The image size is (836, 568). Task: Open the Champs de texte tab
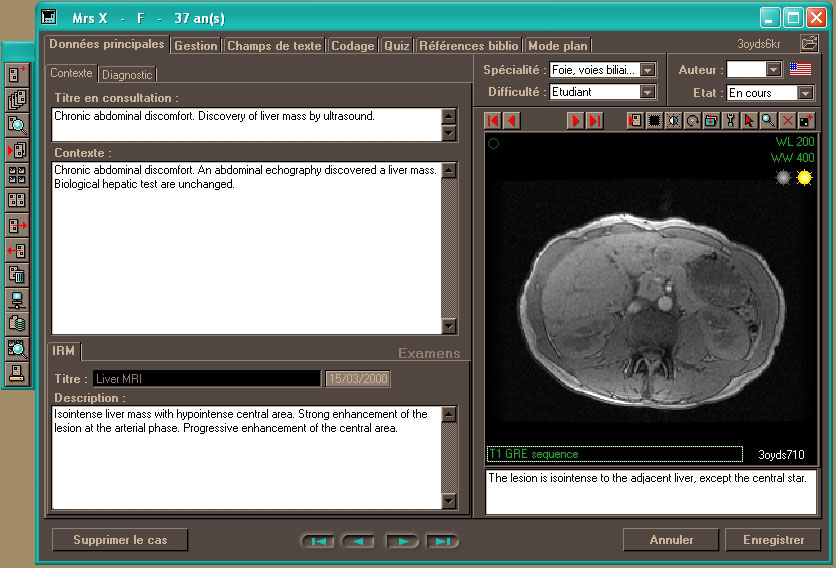tap(274, 46)
